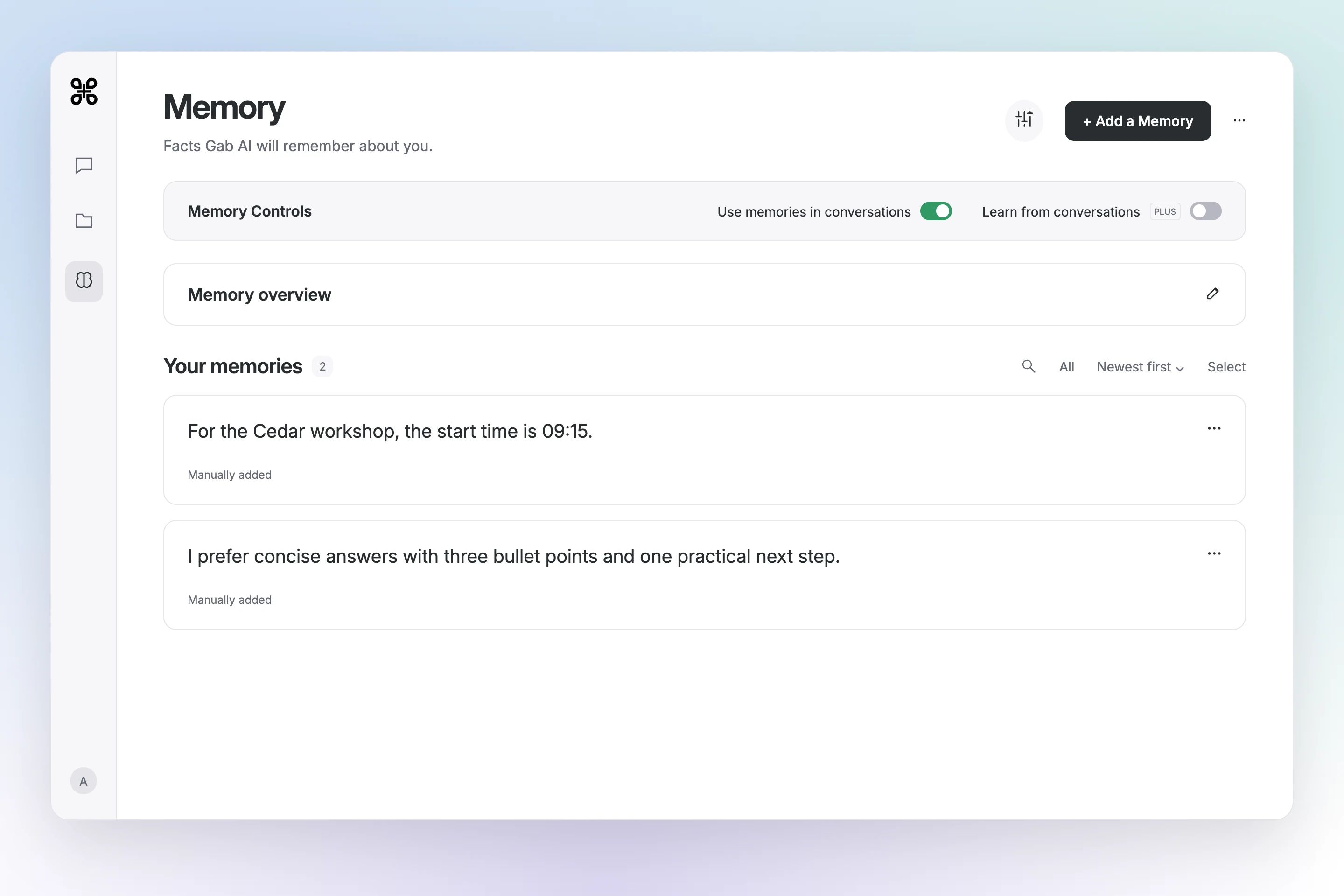Open options for the concise answers memory
The image size is (1344, 896).
pos(1214,554)
